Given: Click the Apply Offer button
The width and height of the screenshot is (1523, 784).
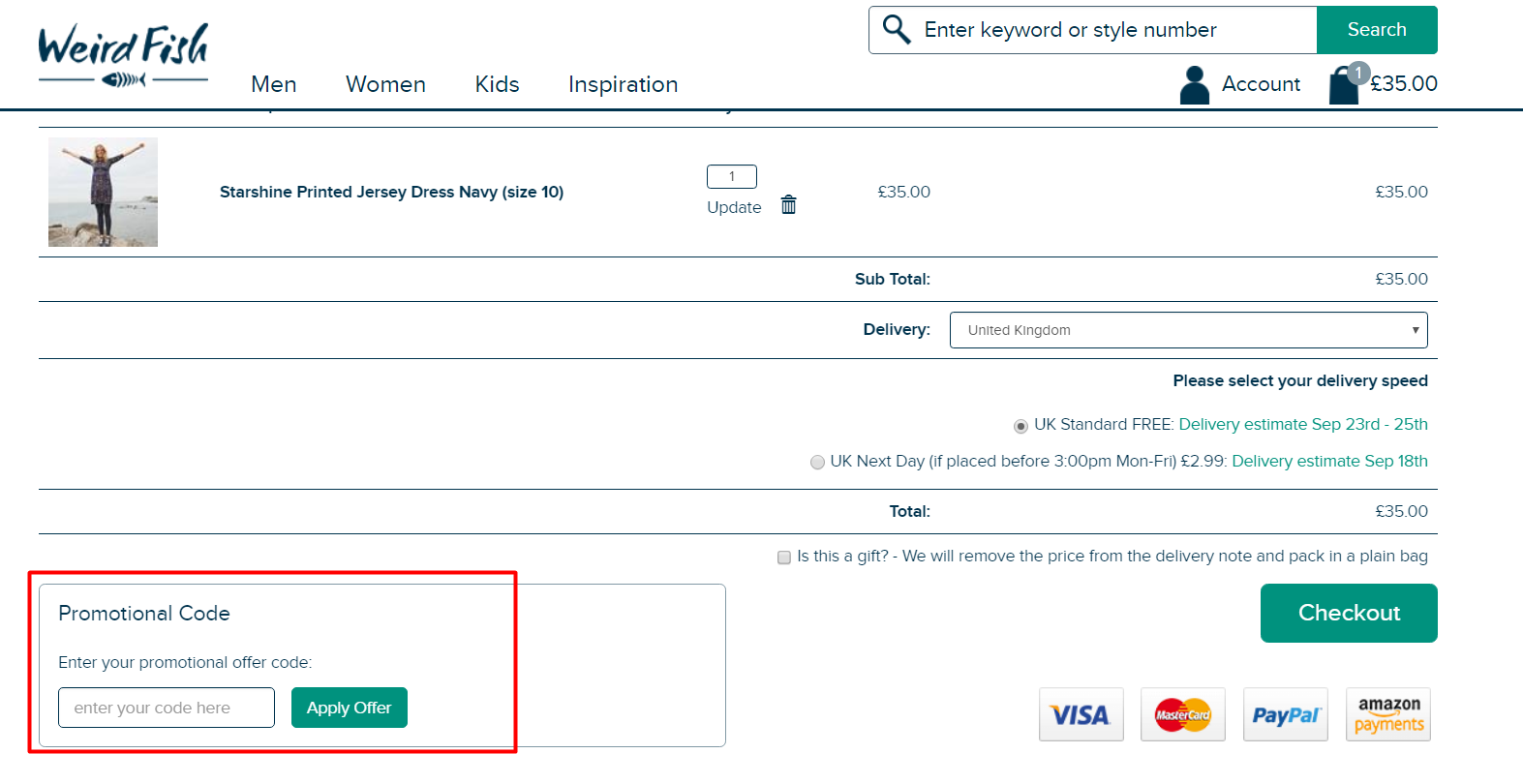Looking at the screenshot, I should [349, 708].
